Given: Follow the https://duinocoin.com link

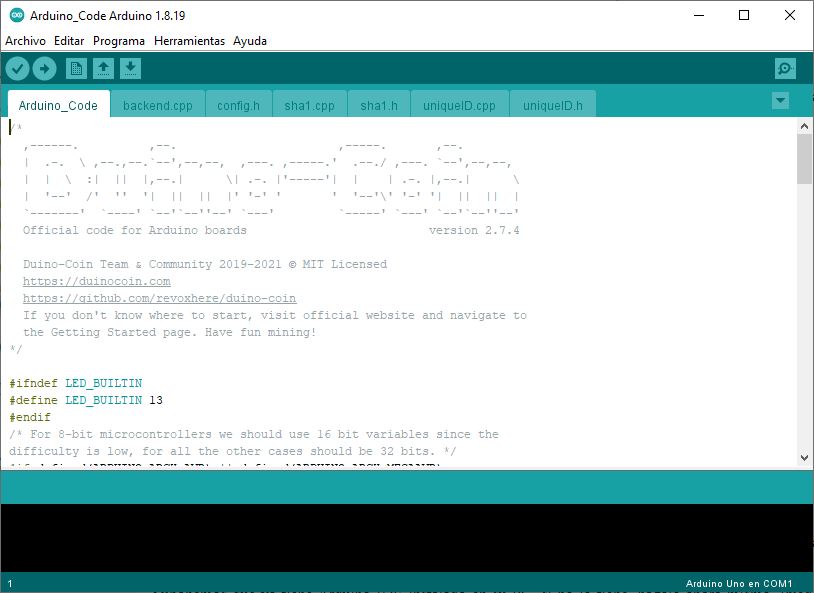Looking at the screenshot, I should (x=97, y=281).
